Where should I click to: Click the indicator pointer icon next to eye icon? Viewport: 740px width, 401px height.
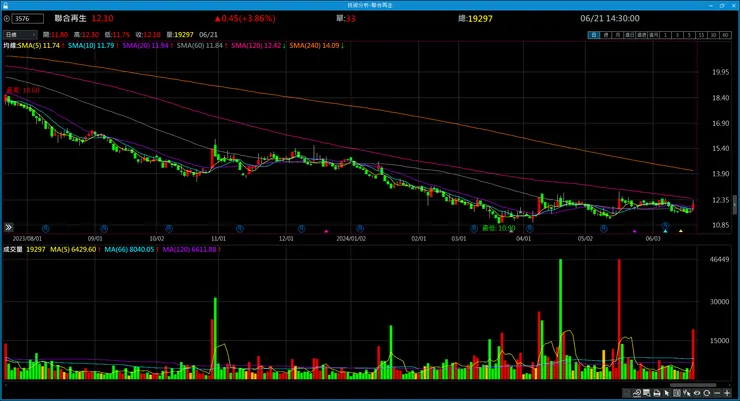(687, 393)
